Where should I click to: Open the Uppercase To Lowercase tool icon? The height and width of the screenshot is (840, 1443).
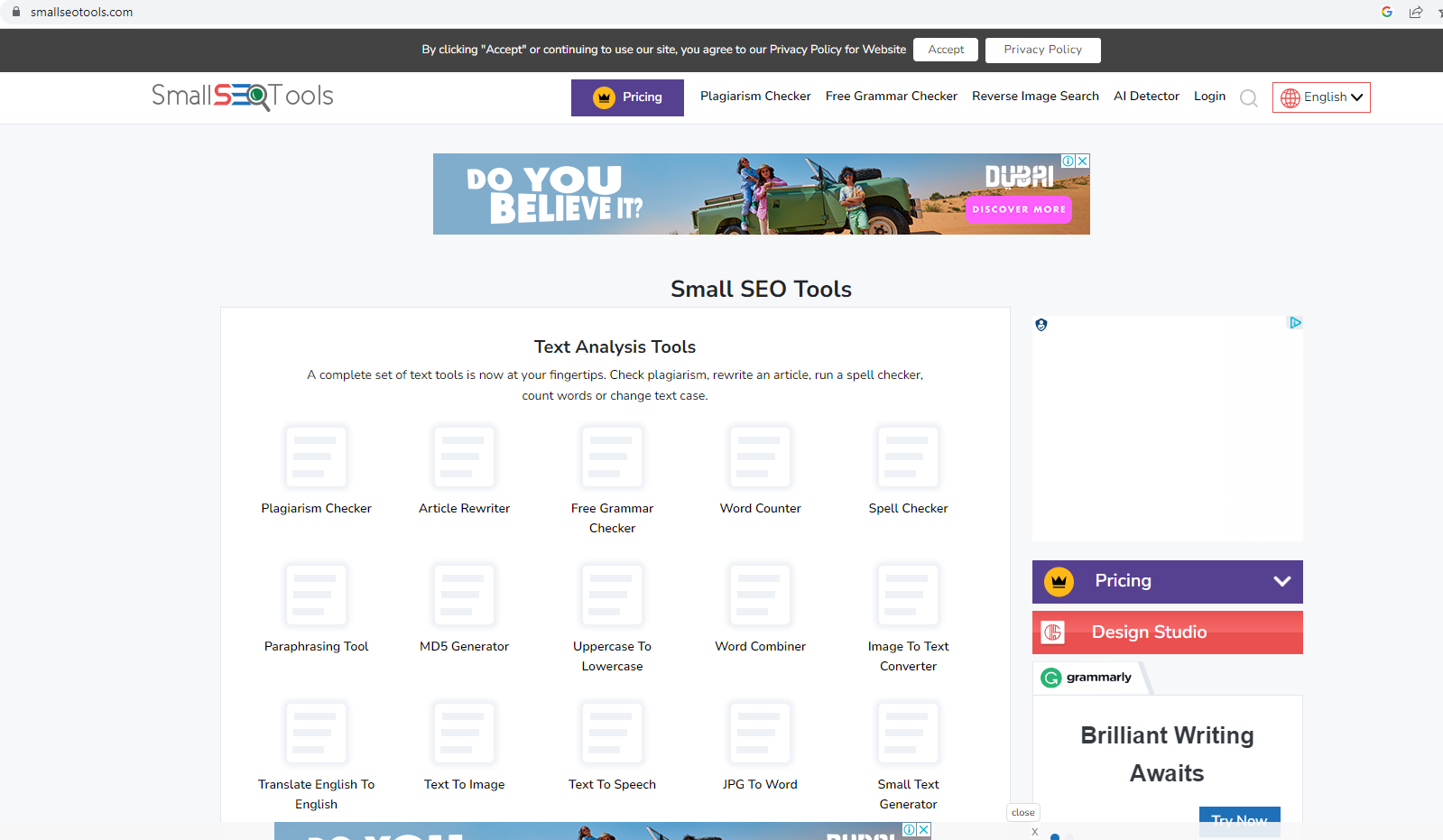point(612,595)
